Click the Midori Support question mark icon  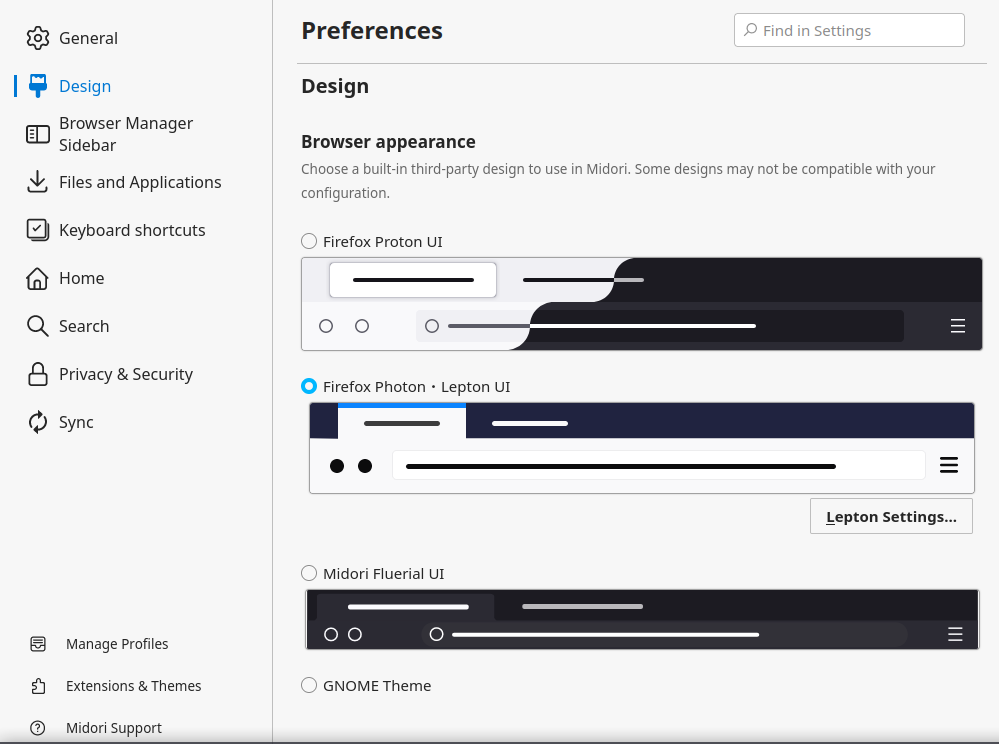38,727
